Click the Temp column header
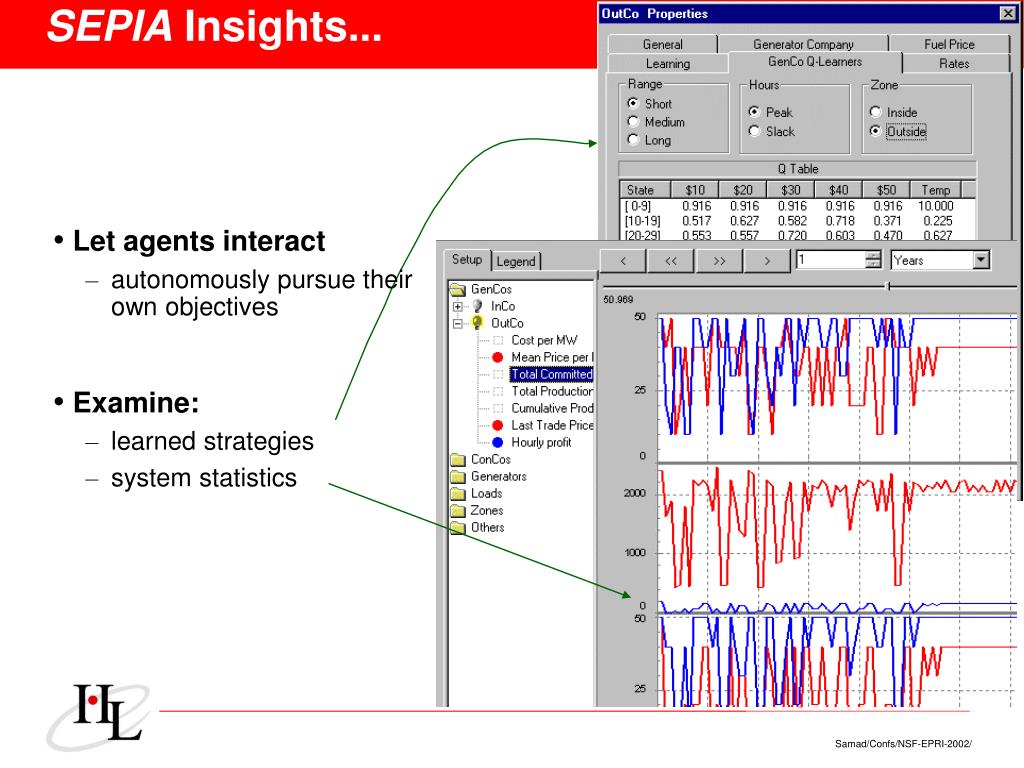 click(935, 189)
